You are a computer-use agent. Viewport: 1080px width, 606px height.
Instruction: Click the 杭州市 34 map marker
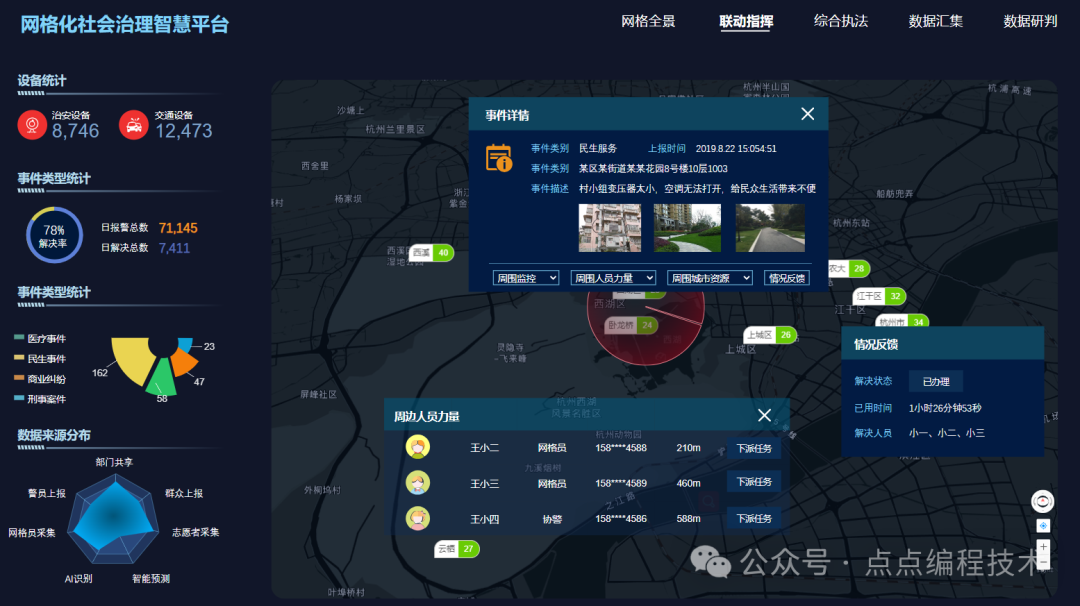[902, 322]
